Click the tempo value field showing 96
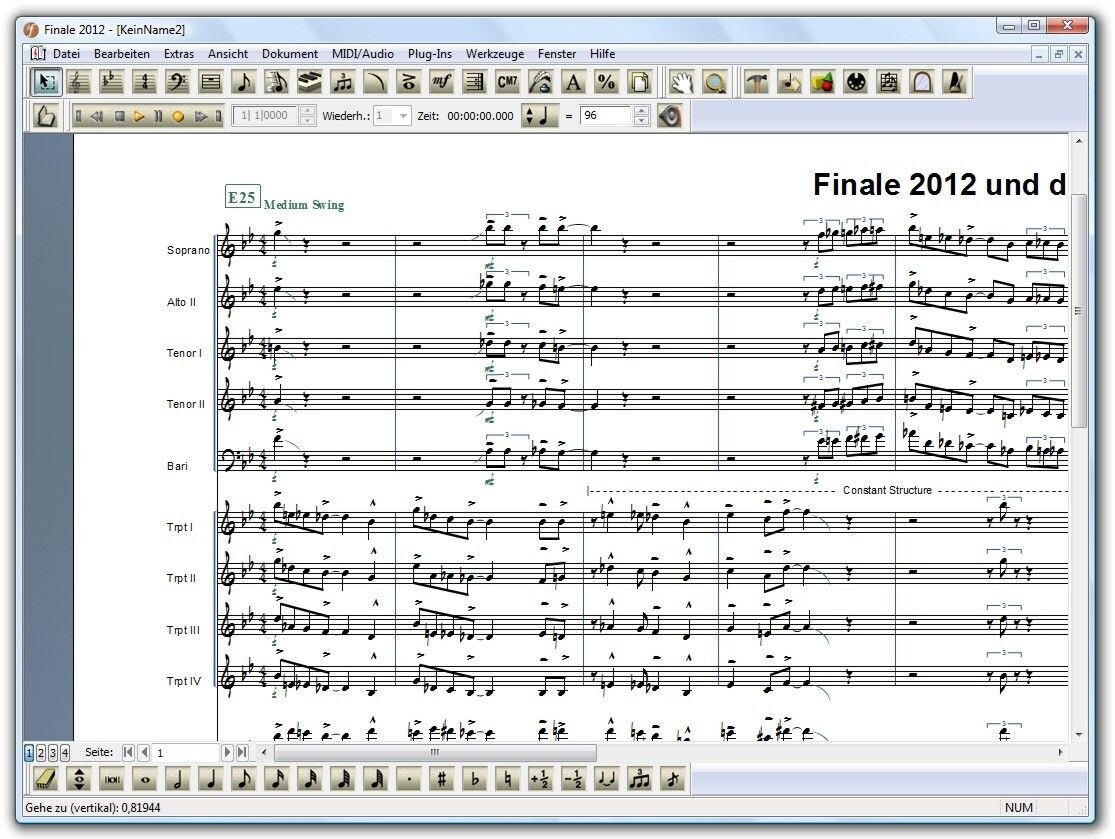 coord(605,115)
